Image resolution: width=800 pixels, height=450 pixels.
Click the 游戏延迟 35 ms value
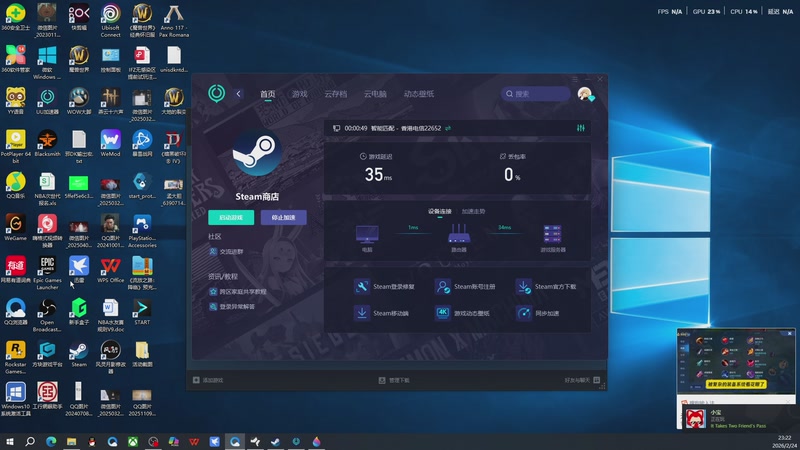tap(378, 174)
